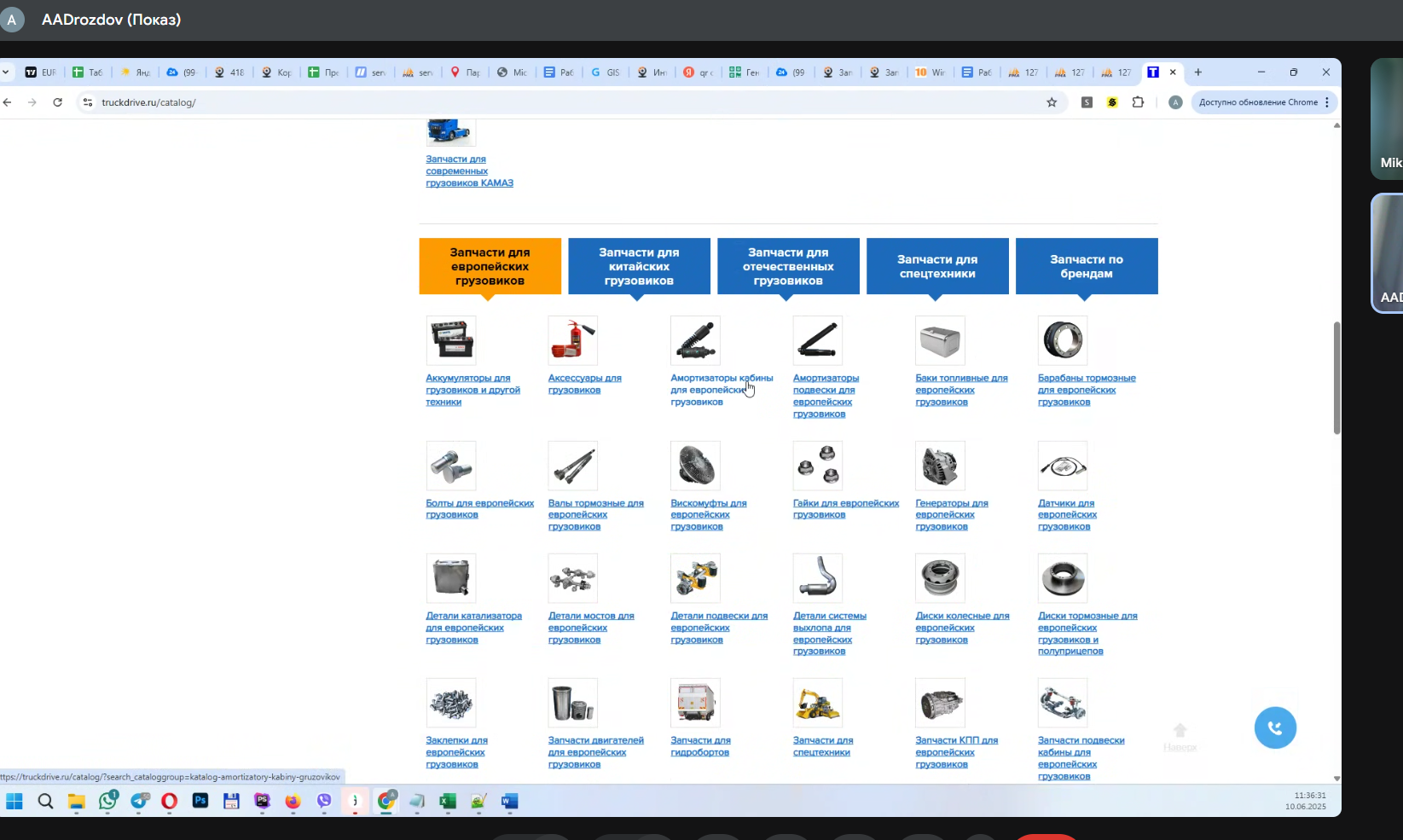Click the site info icon in address bar
The image size is (1403, 840).
coord(87,102)
